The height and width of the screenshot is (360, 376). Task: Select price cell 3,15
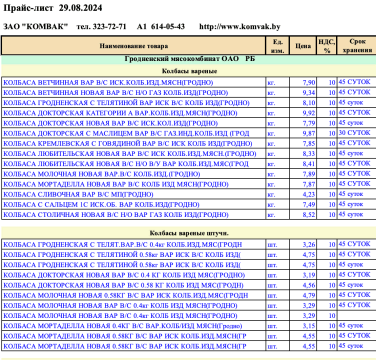(x=303, y=326)
